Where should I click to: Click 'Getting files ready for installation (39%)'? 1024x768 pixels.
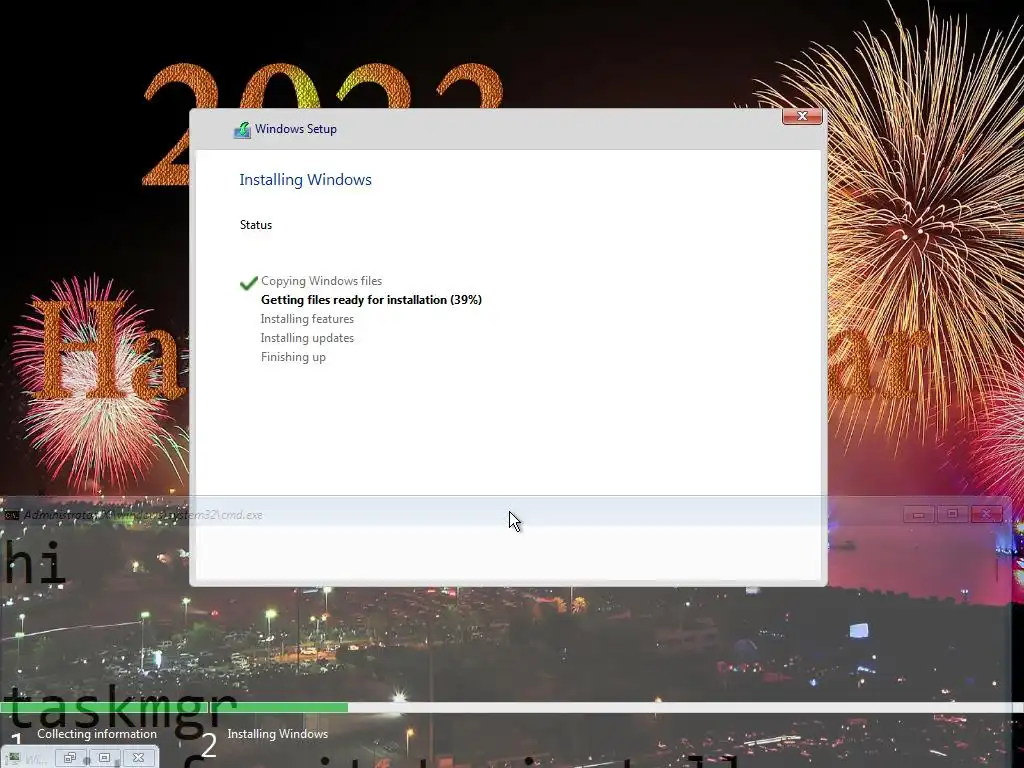pyautogui.click(x=371, y=300)
